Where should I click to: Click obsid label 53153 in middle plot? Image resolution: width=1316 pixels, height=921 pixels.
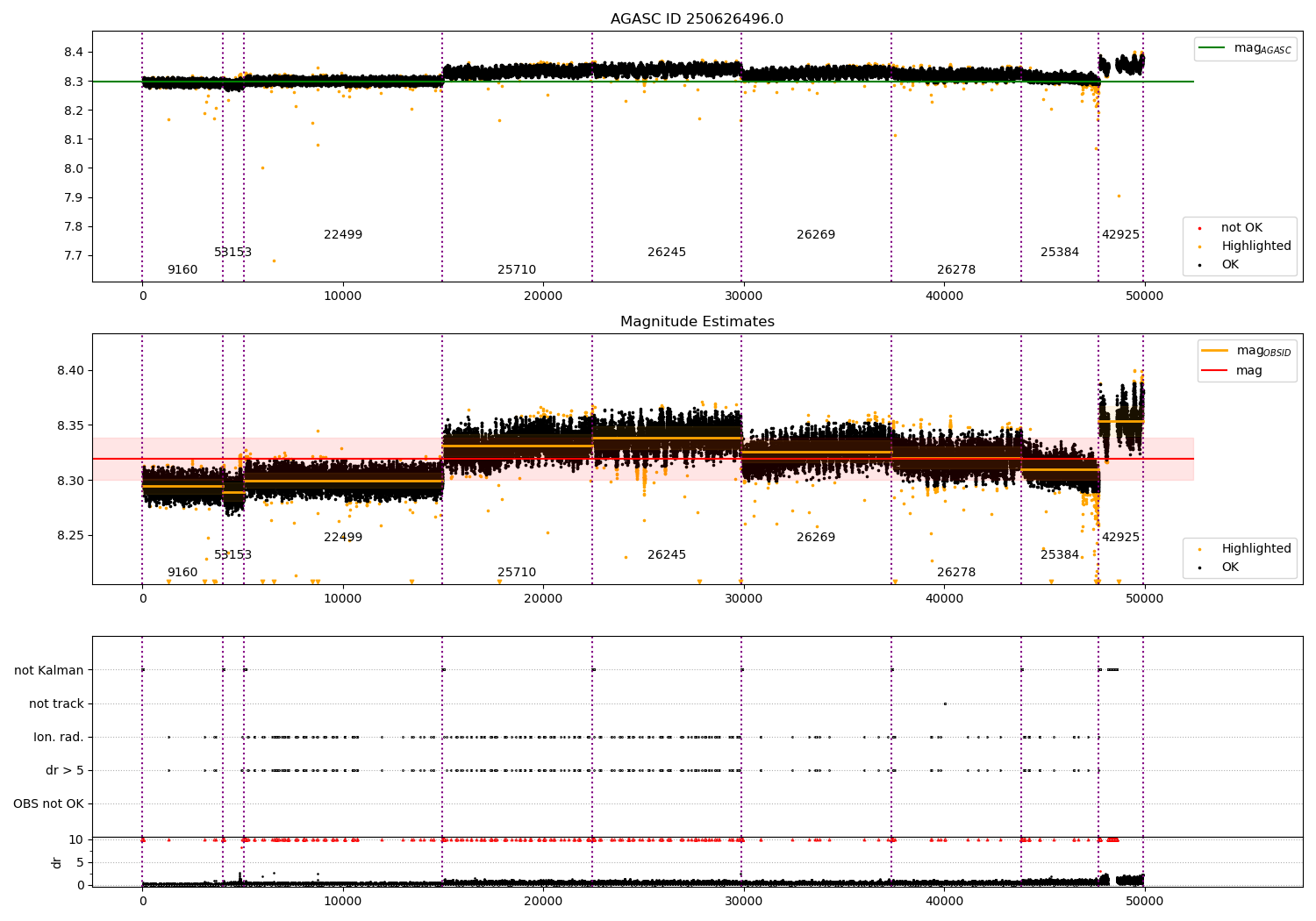pos(232,555)
